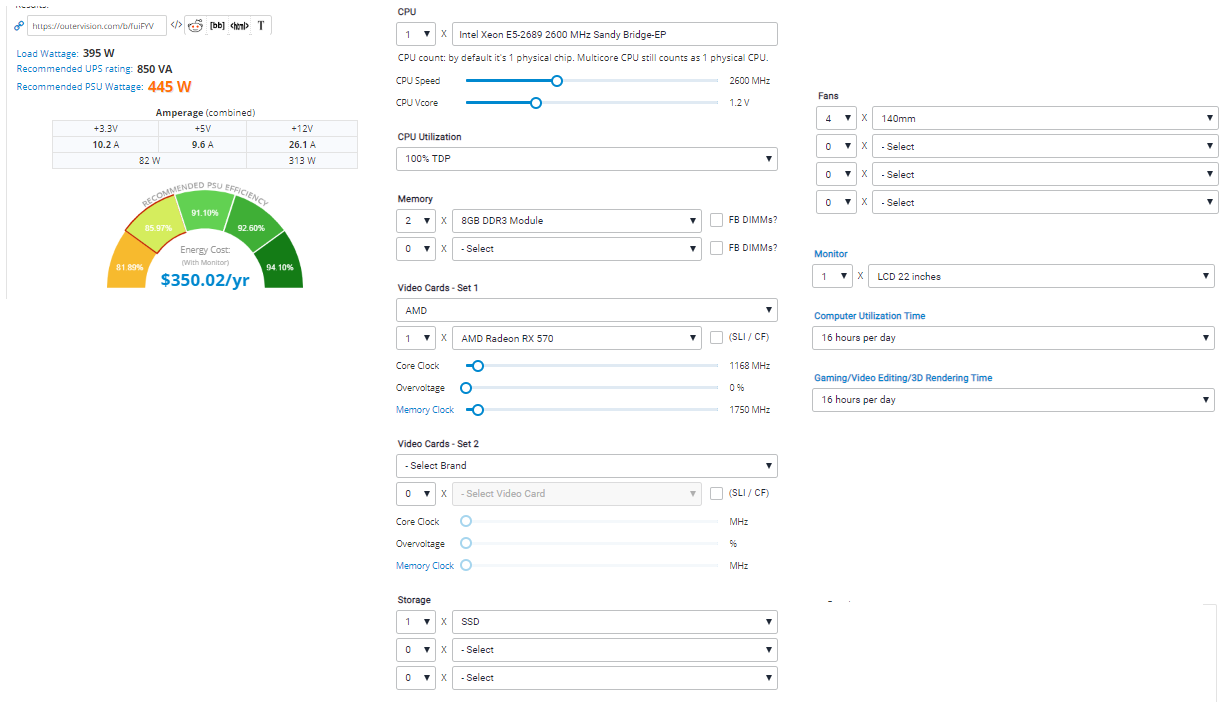Copy results as HTML with <html> icon
The width and height of the screenshot is (1220, 702).
point(239,25)
